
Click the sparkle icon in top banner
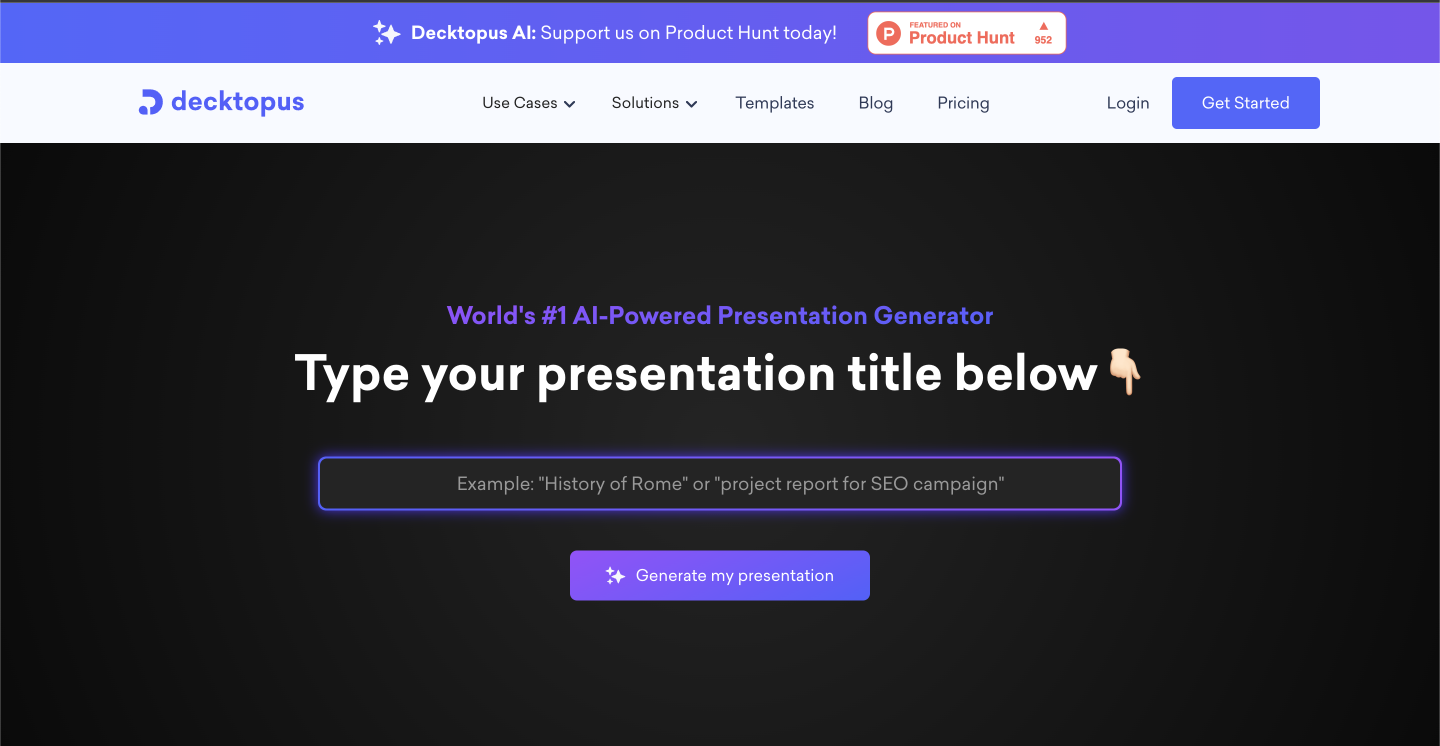386,33
